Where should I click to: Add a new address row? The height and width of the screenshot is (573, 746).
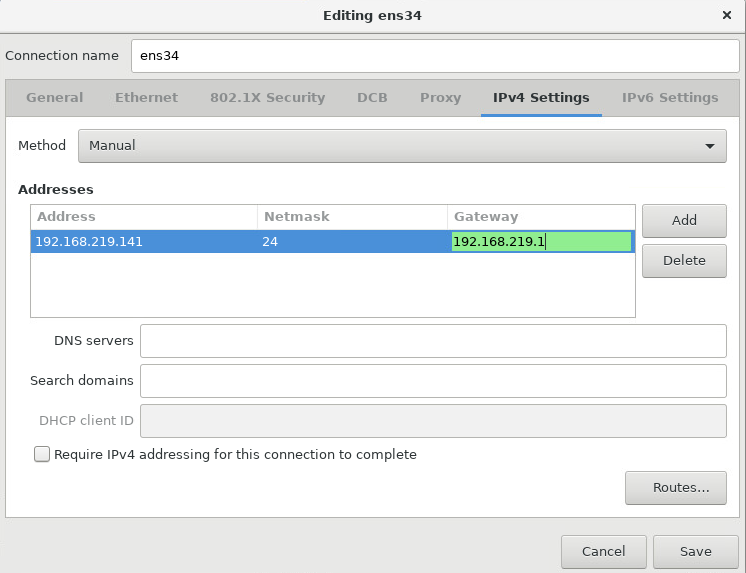coord(684,221)
